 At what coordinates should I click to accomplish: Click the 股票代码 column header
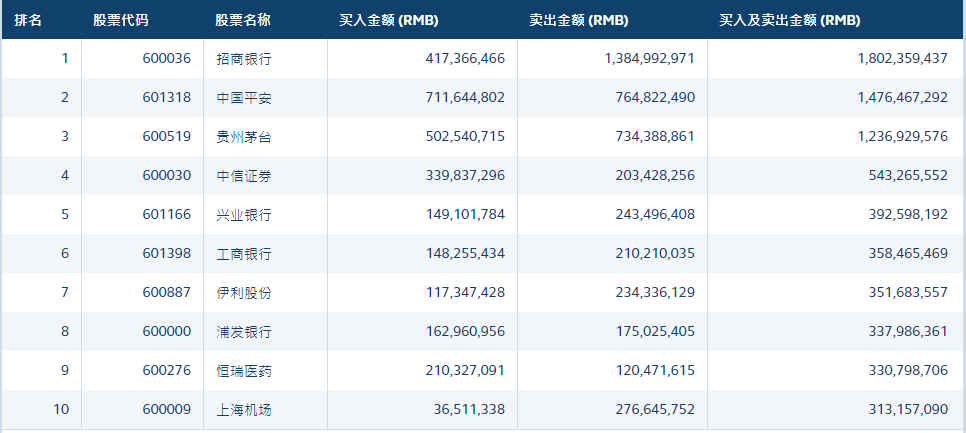point(121,20)
